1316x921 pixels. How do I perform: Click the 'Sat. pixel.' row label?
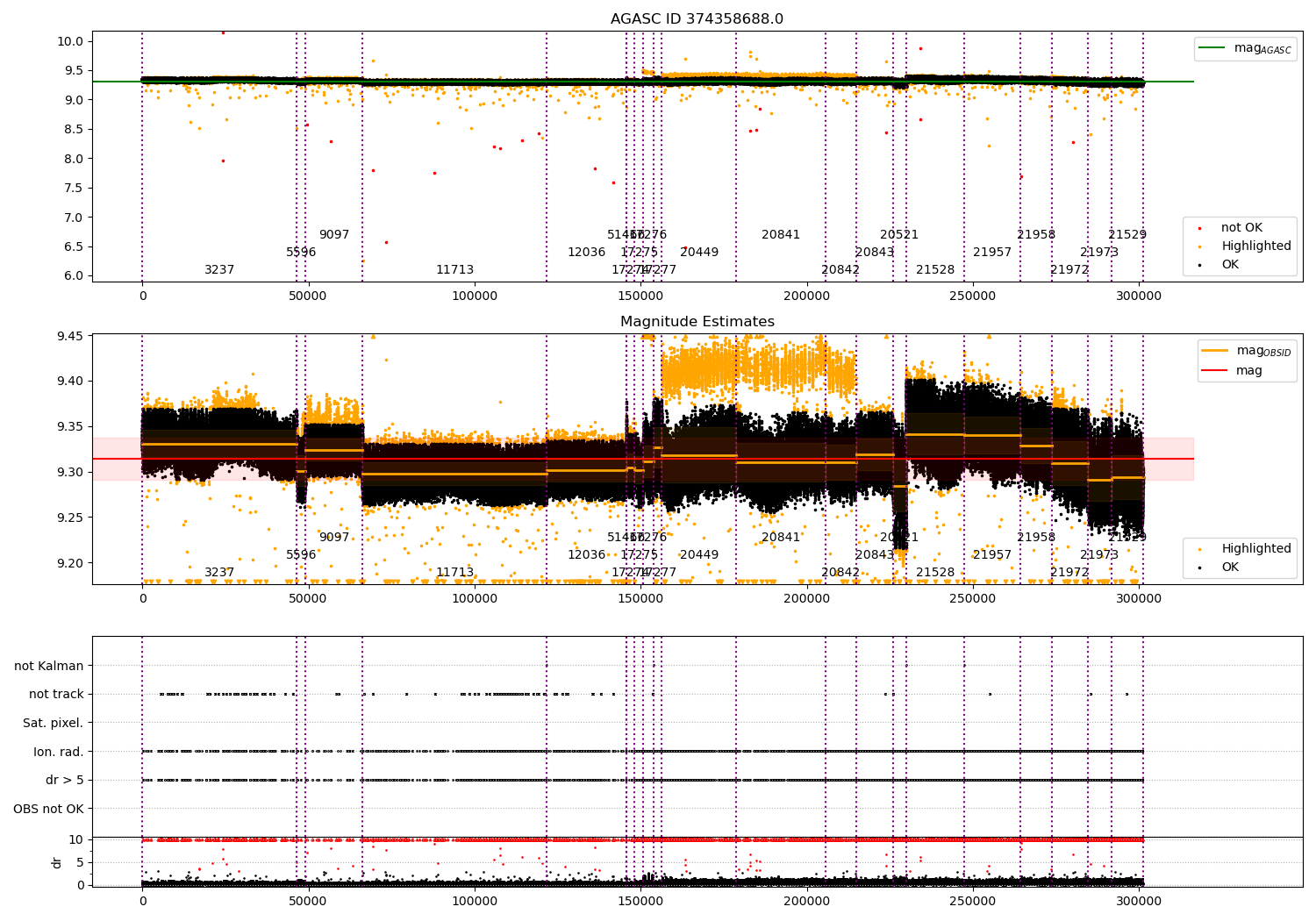click(x=53, y=723)
